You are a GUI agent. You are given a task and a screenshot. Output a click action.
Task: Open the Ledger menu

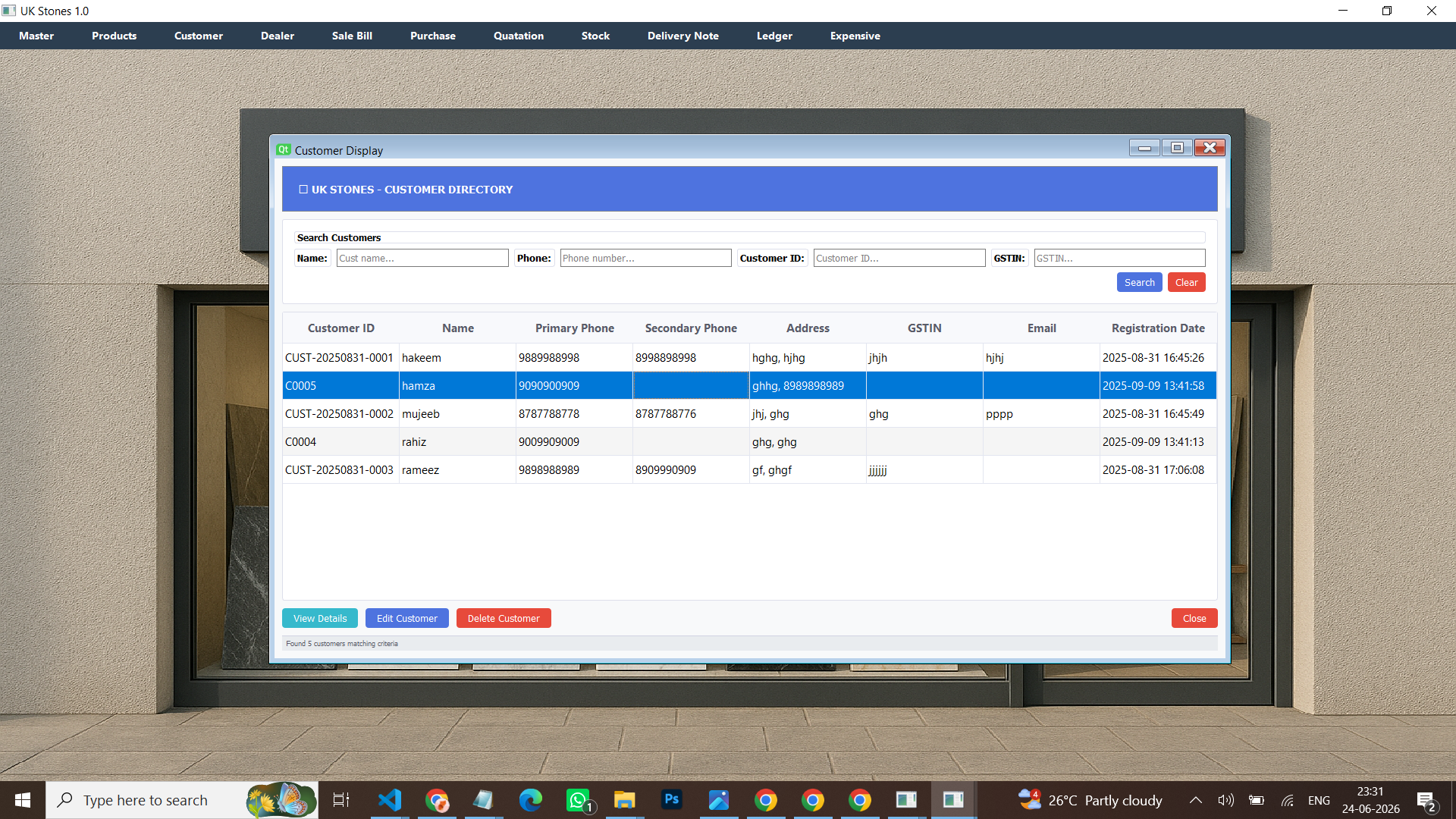[x=774, y=36]
